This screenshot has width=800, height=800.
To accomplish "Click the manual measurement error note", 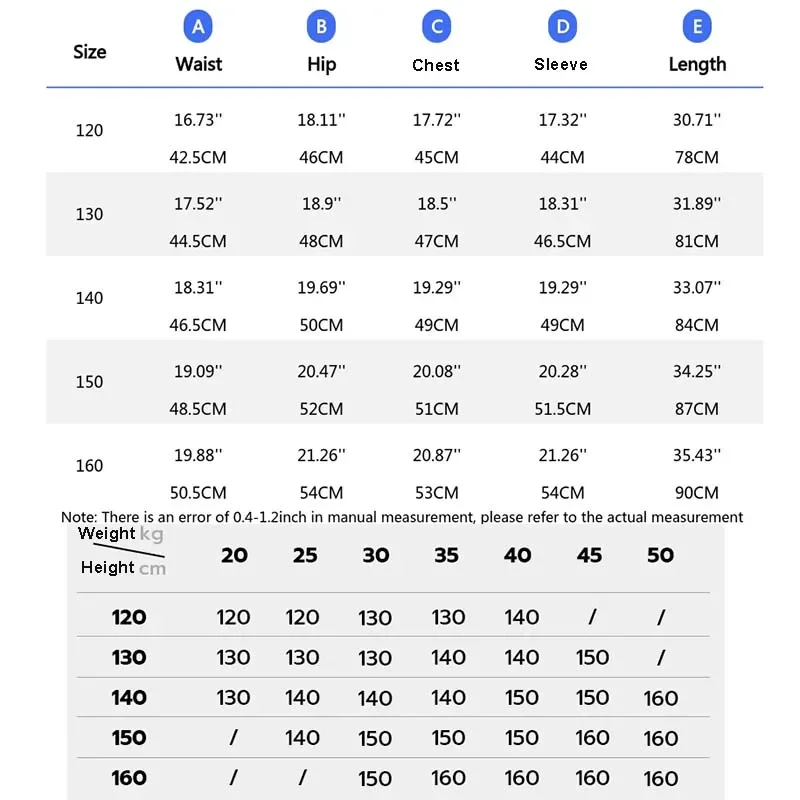I will tap(402, 517).
